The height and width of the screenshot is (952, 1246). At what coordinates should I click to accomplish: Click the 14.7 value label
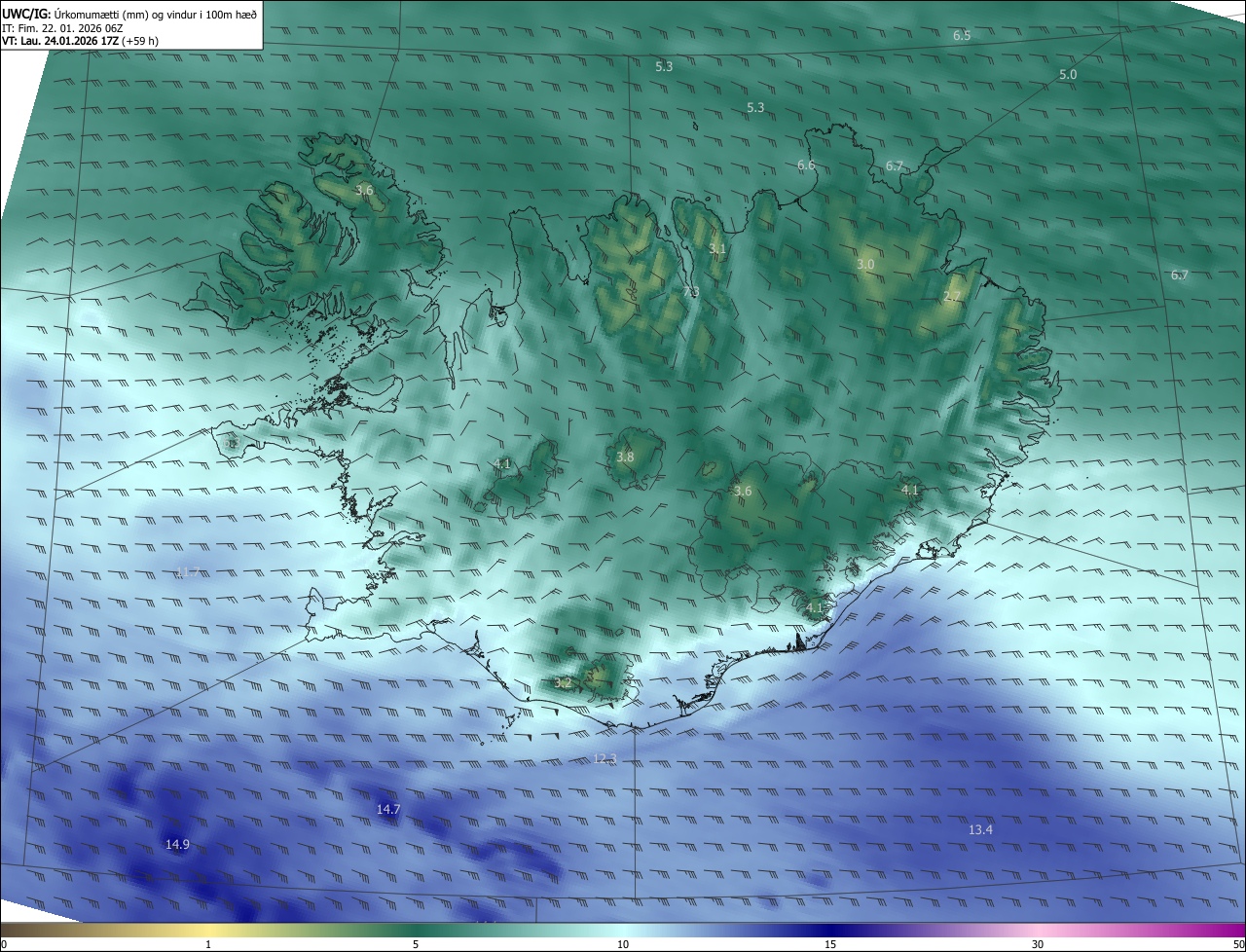(388, 809)
